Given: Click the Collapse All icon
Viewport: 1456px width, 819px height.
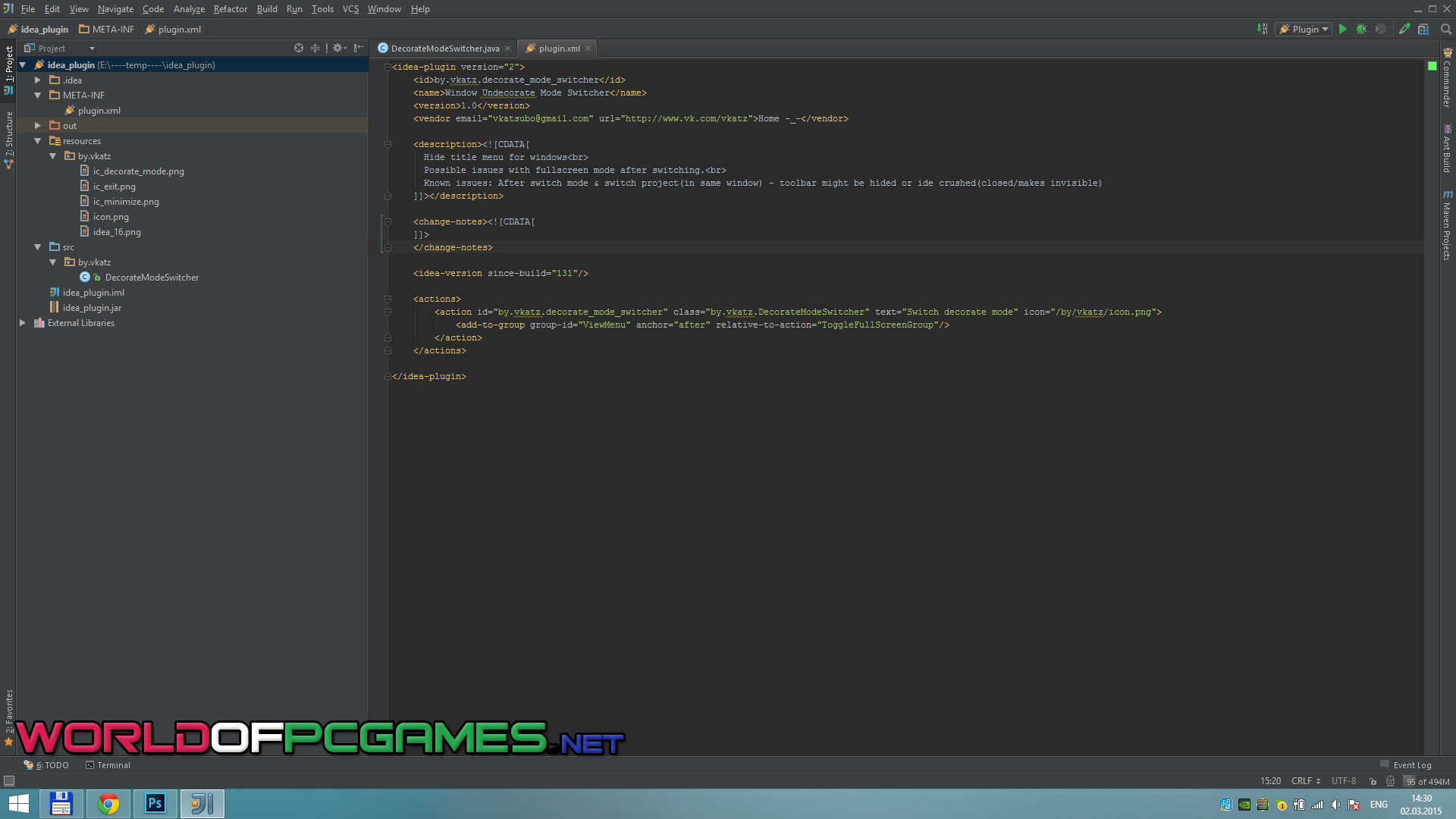Looking at the screenshot, I should (x=315, y=48).
